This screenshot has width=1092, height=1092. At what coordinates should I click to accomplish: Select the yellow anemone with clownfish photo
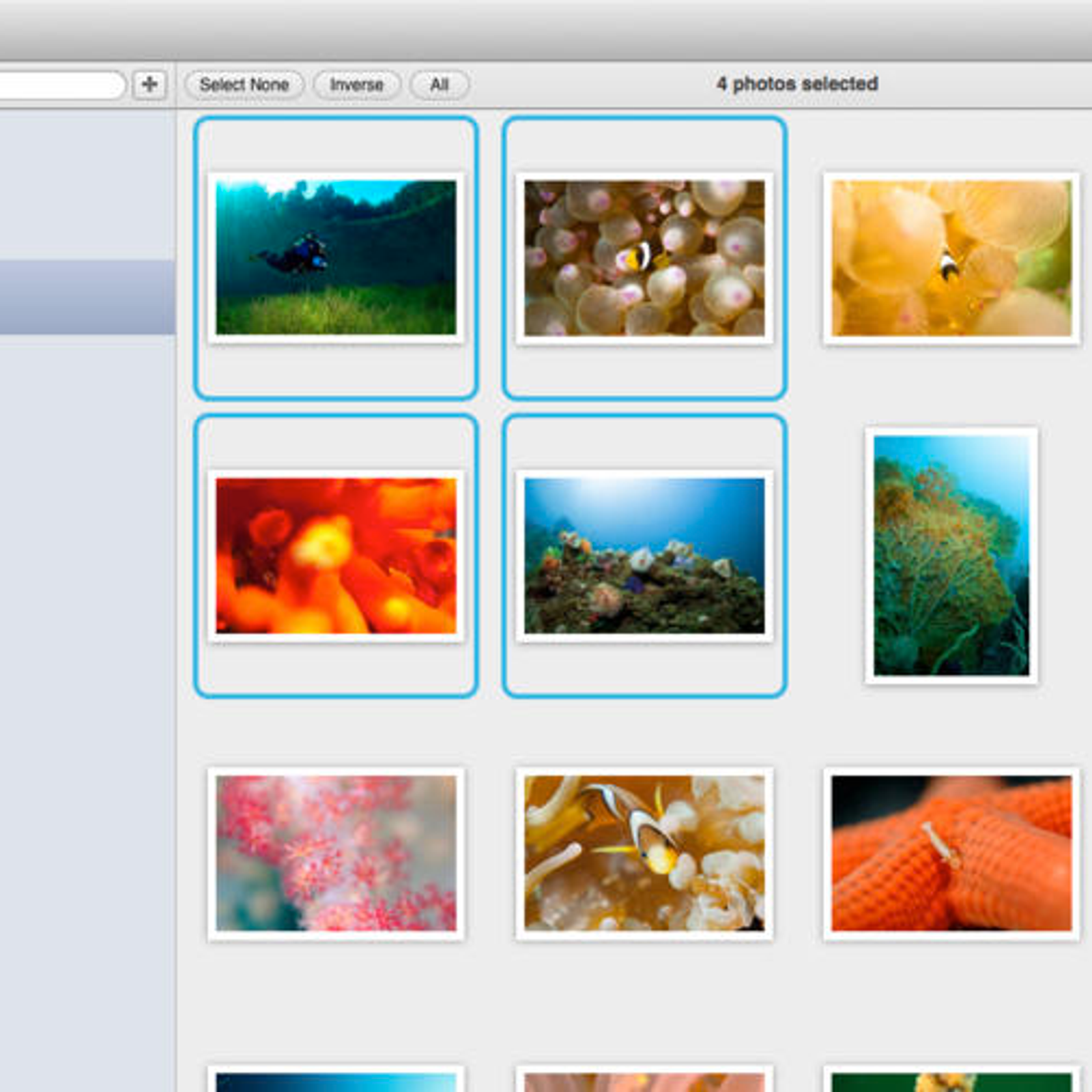(x=951, y=257)
